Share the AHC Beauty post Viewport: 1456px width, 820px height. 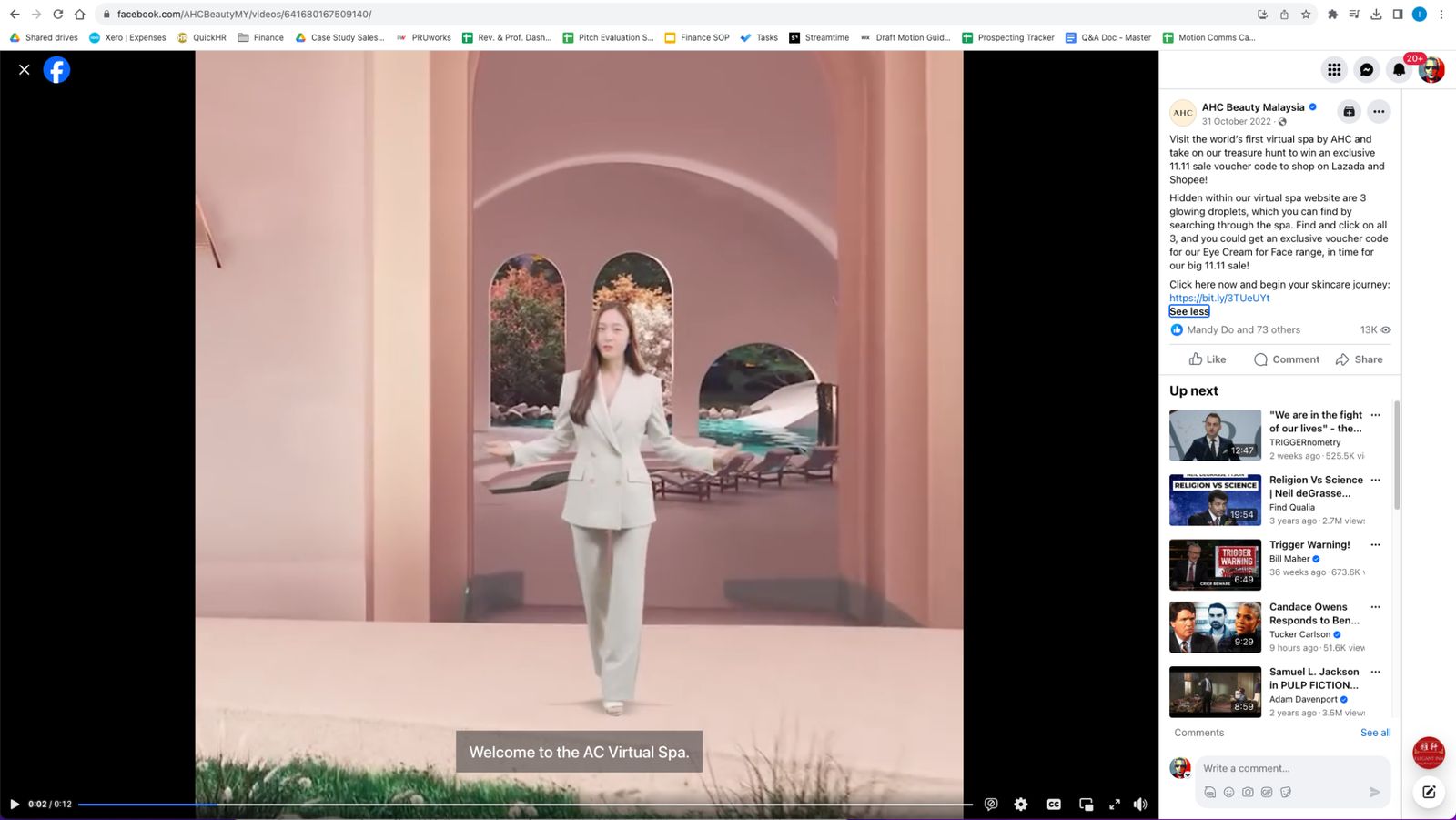pos(1359,359)
